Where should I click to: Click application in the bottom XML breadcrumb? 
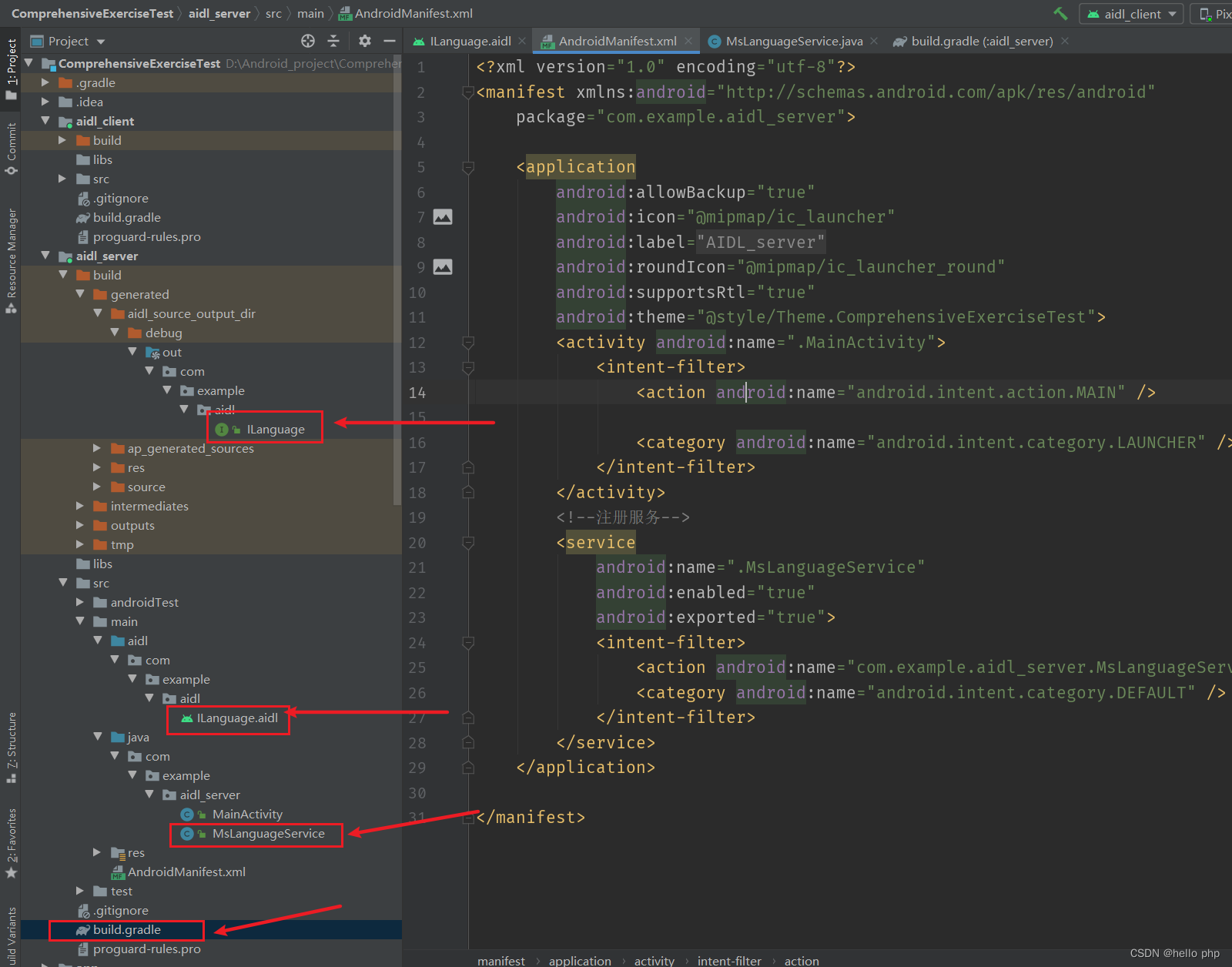(x=580, y=960)
